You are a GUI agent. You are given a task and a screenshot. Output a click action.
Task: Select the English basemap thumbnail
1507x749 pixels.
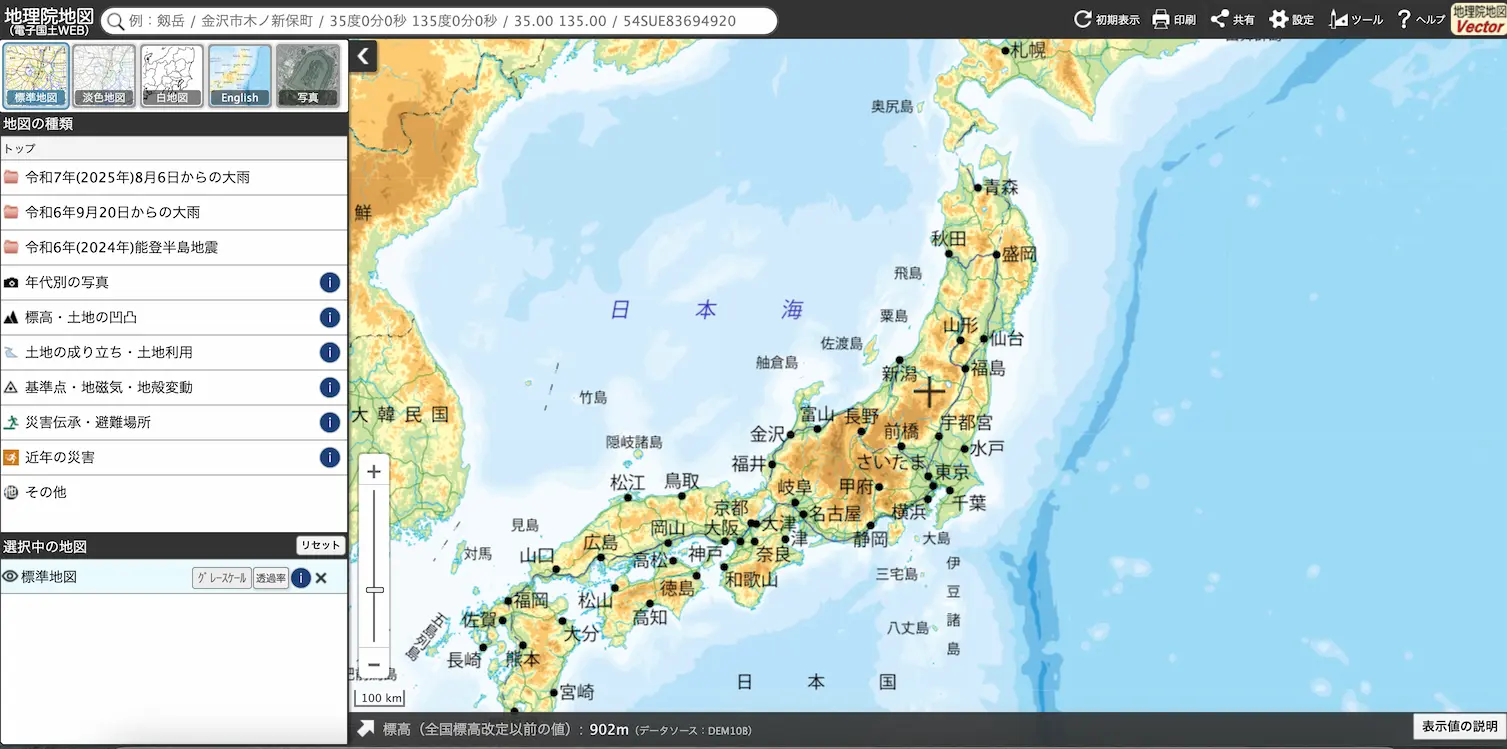point(240,75)
